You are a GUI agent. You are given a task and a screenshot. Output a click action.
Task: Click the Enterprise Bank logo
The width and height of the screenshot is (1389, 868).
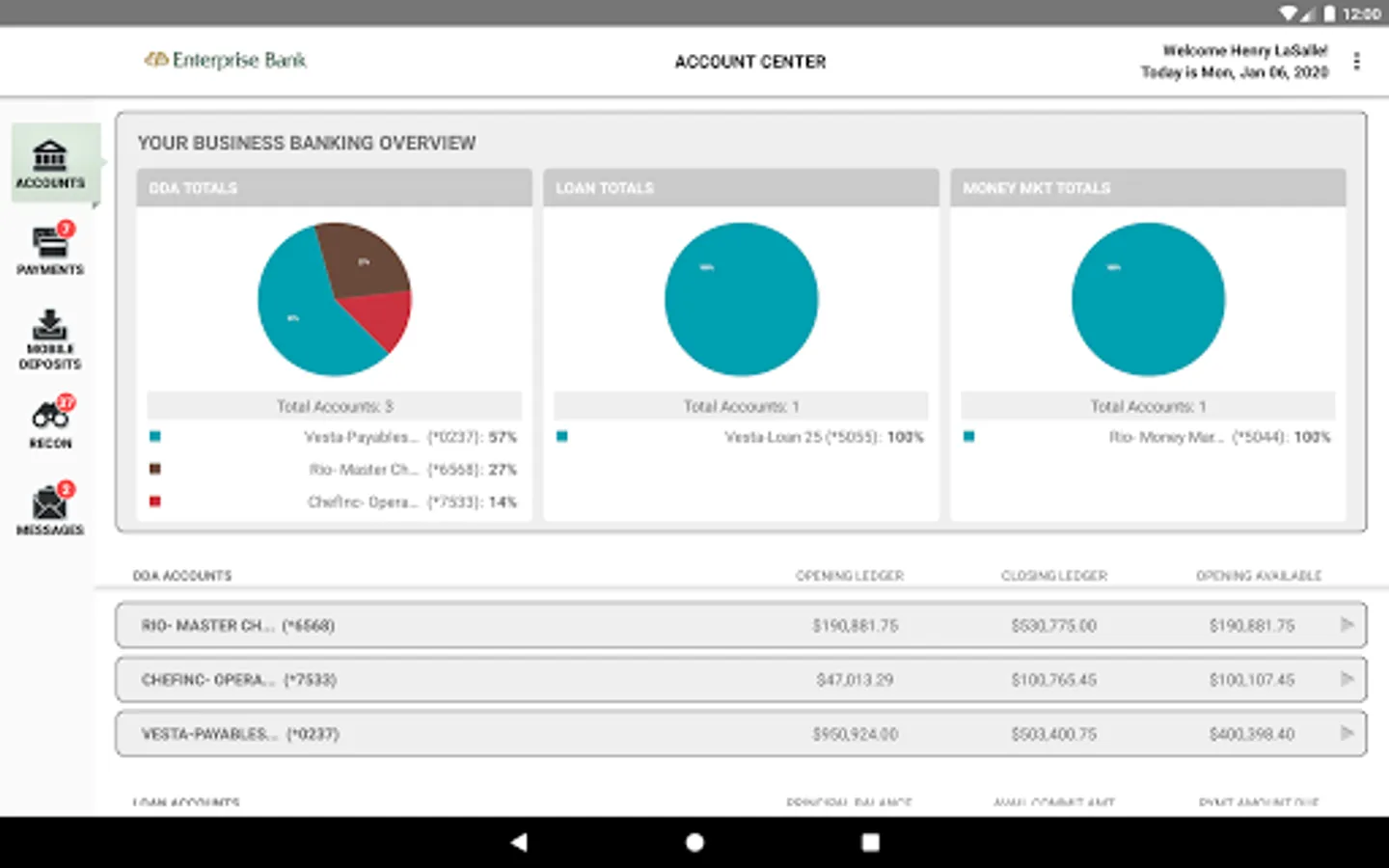pyautogui.click(x=225, y=60)
